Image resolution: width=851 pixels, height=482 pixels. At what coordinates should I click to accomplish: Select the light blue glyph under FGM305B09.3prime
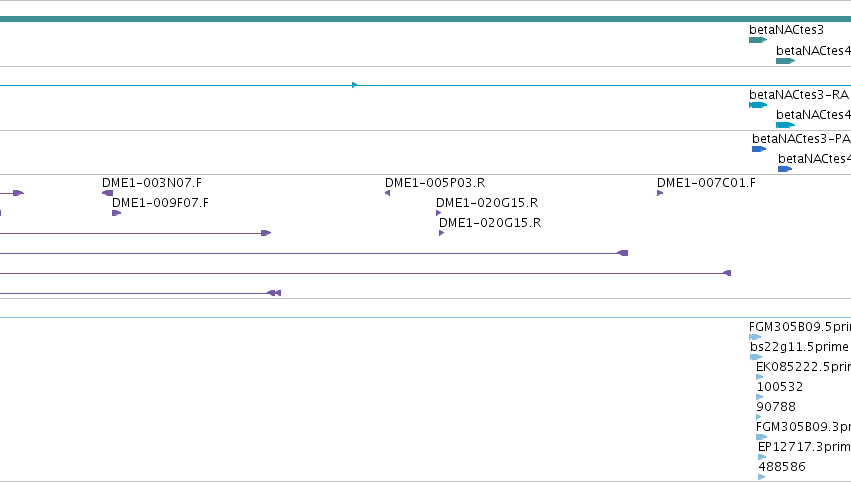point(761,436)
